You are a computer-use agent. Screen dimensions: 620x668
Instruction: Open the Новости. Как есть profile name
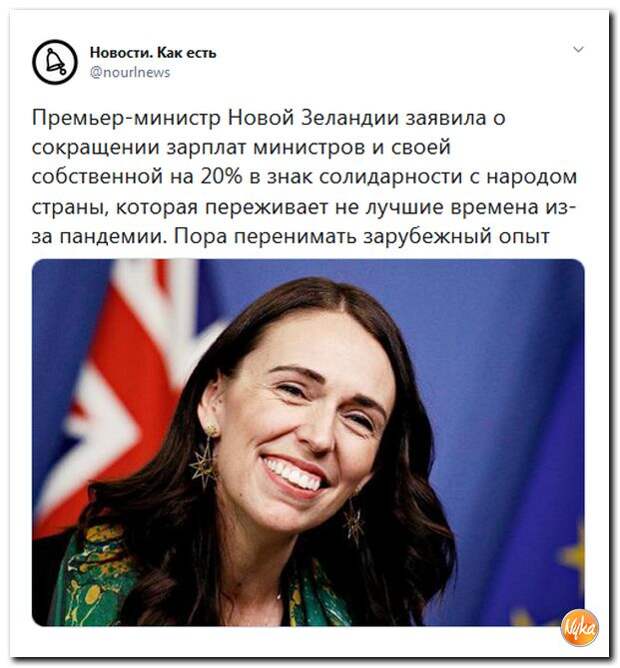click(153, 53)
